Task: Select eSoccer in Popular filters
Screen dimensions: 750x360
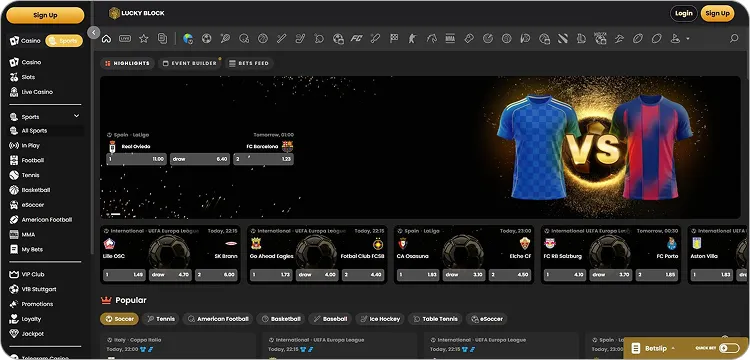Action: [487, 319]
